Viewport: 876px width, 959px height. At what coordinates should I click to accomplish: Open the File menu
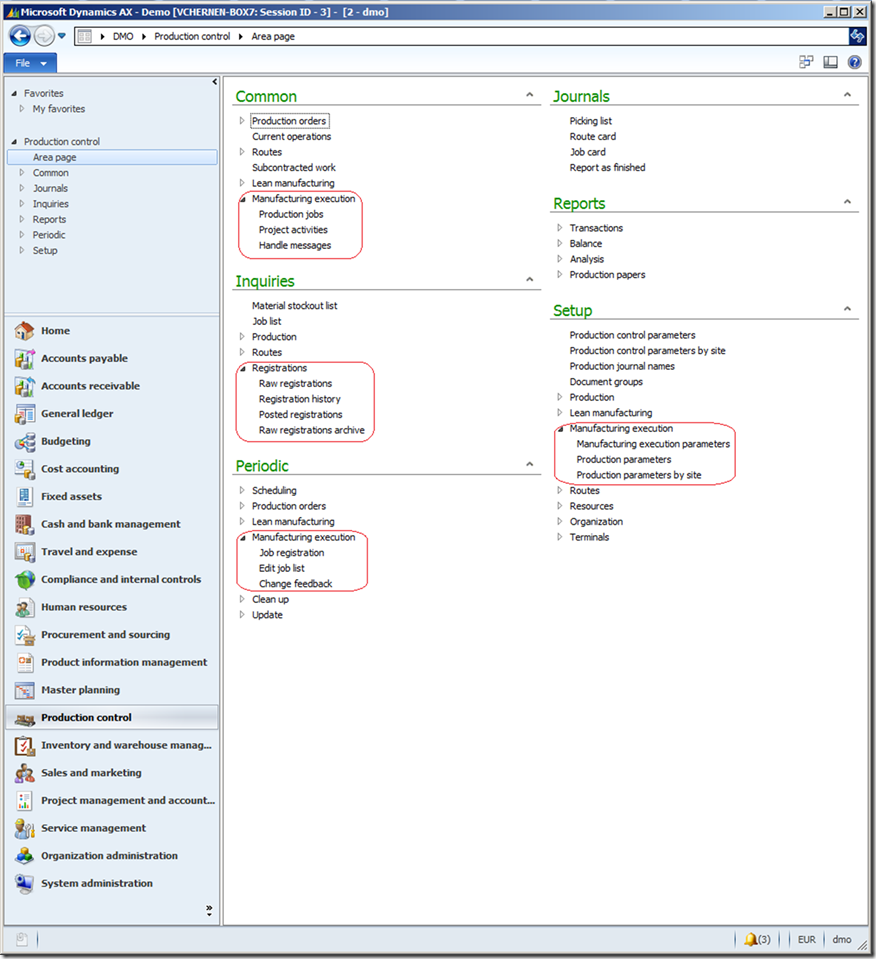[30, 63]
